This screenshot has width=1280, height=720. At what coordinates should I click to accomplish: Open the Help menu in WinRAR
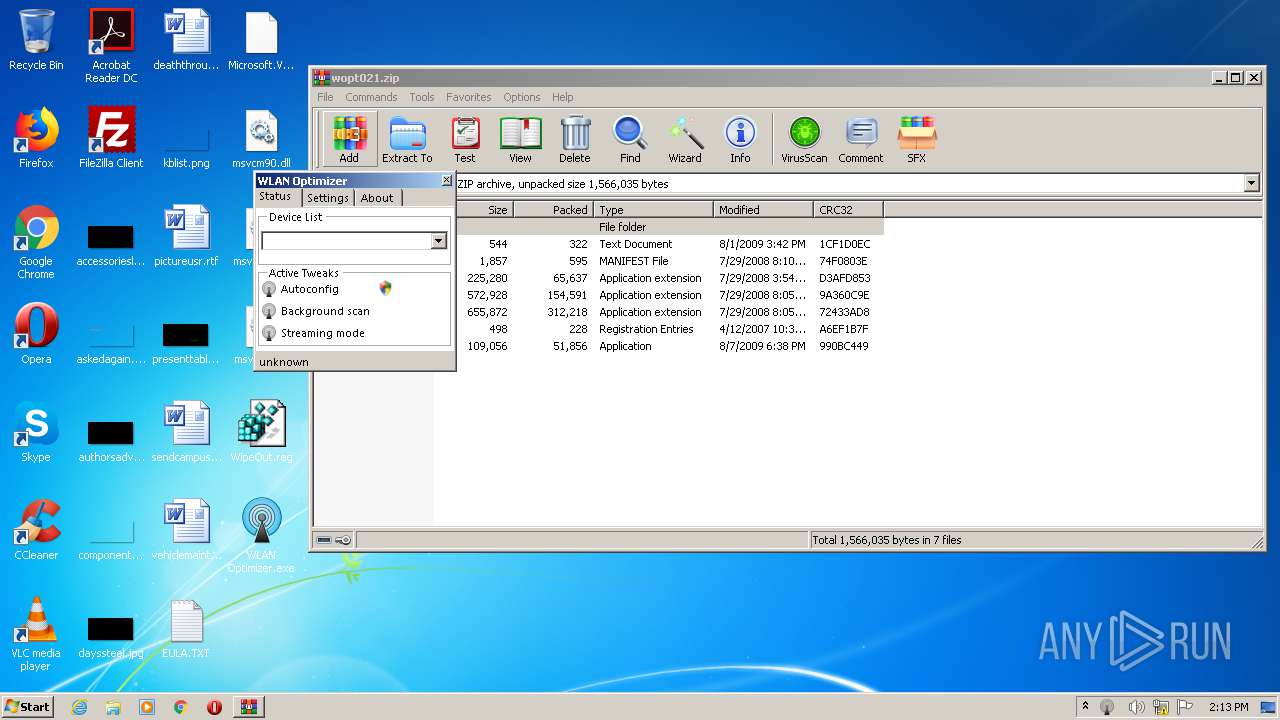click(x=563, y=97)
